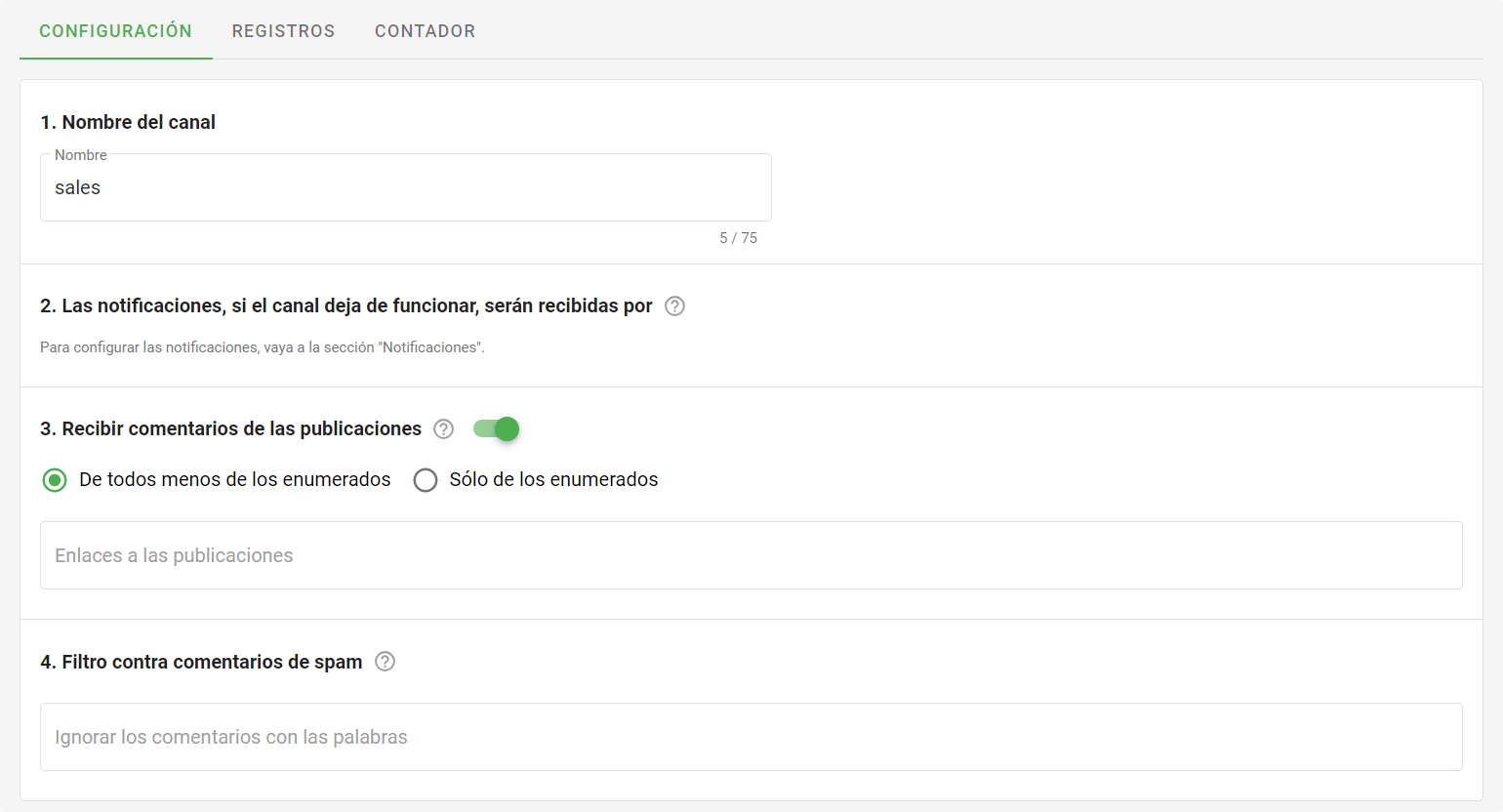Click the 'Ignorar los comentarios con las palabras' field
This screenshot has height=812, width=1503.
pyautogui.click(x=751, y=737)
